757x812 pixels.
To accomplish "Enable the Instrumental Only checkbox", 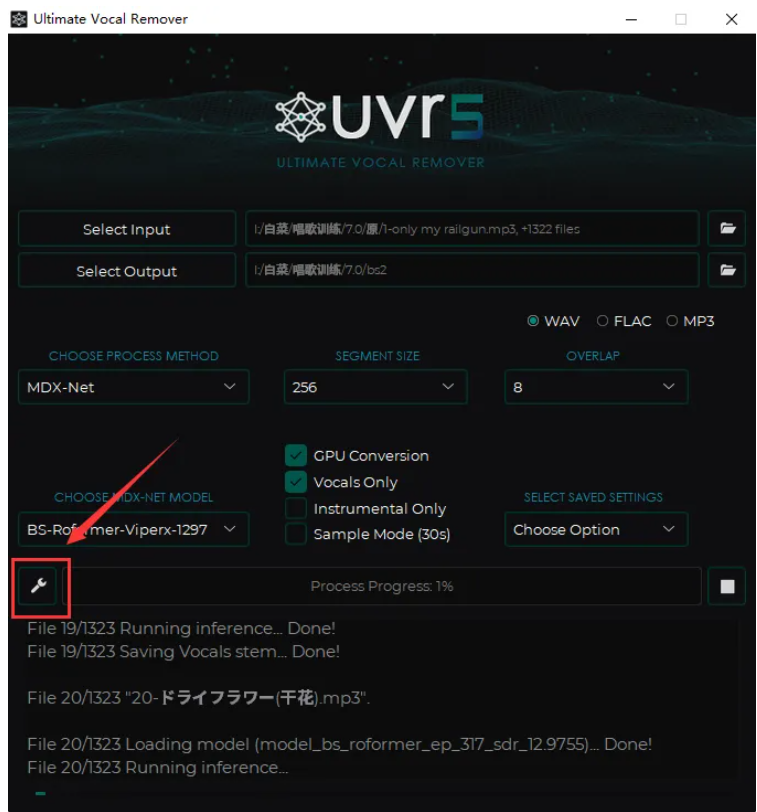I will pyautogui.click(x=296, y=509).
